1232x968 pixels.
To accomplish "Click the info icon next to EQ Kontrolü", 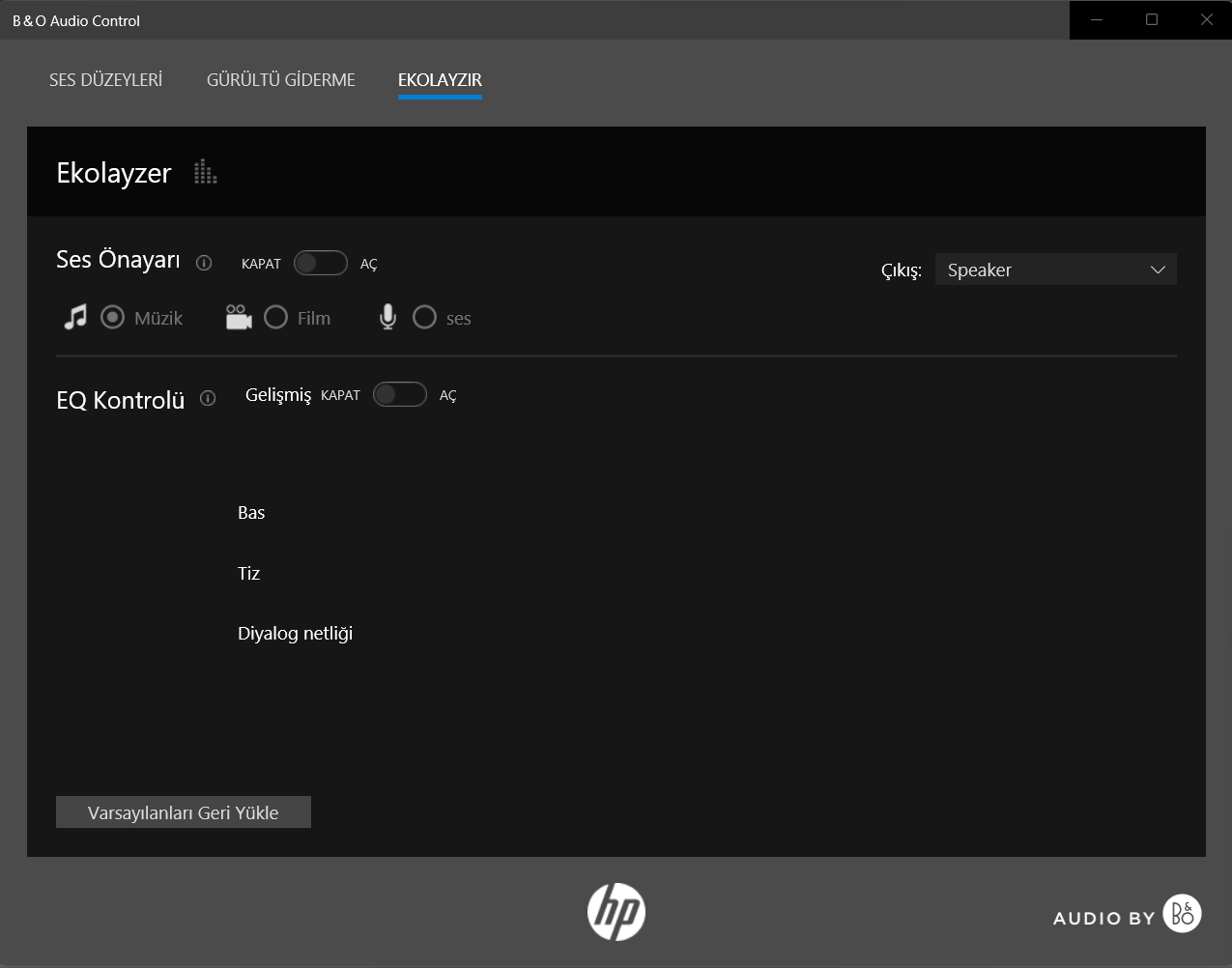I will pos(208,398).
